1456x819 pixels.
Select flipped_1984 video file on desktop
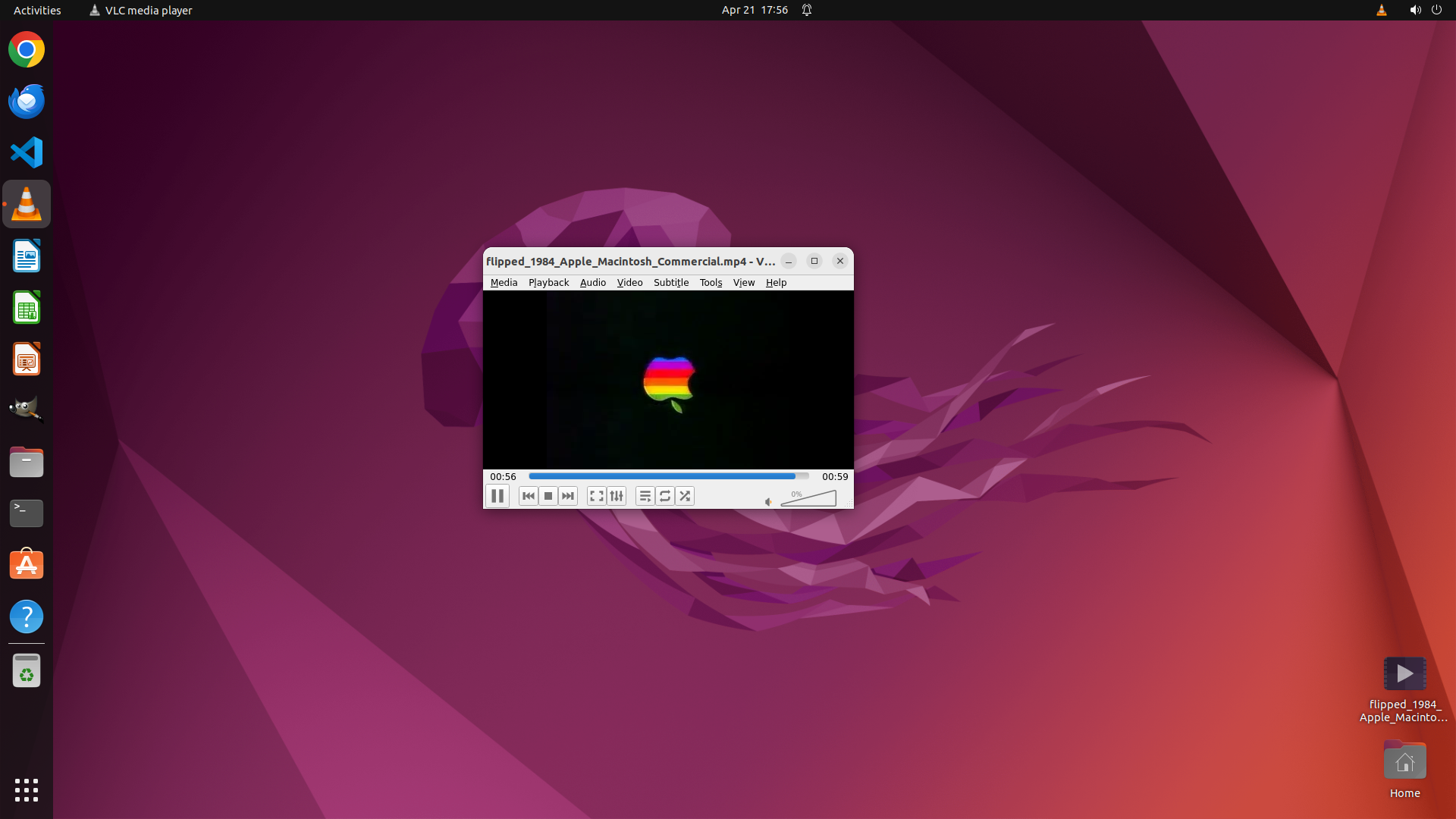pos(1404,674)
